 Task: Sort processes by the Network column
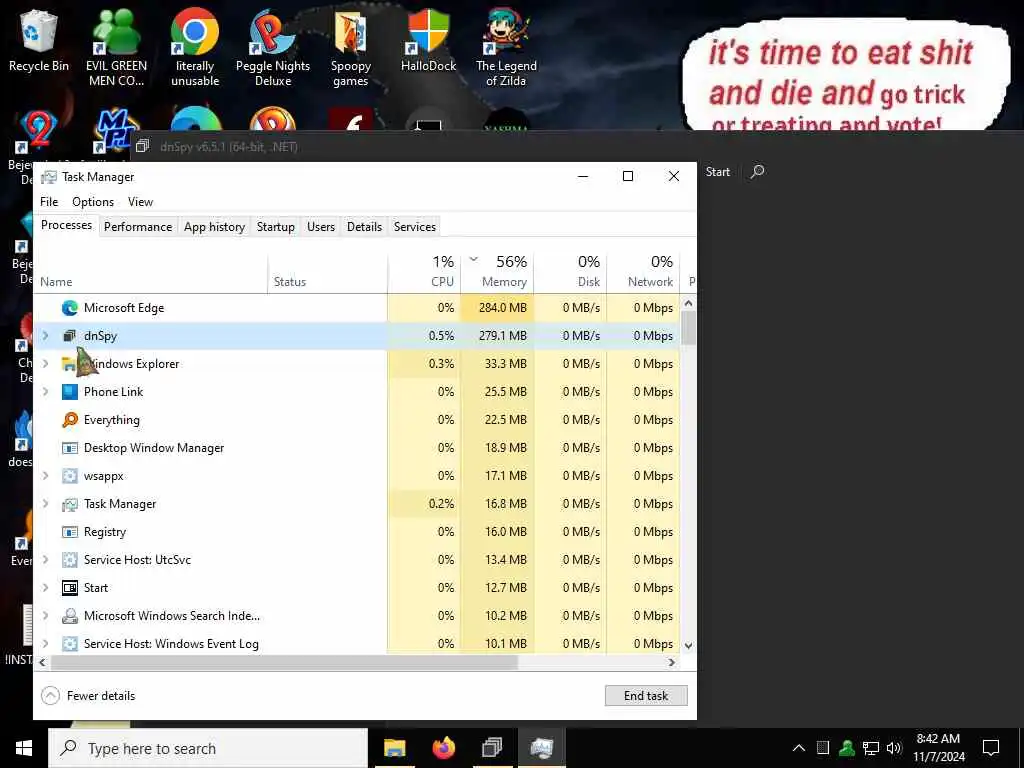[x=644, y=272]
